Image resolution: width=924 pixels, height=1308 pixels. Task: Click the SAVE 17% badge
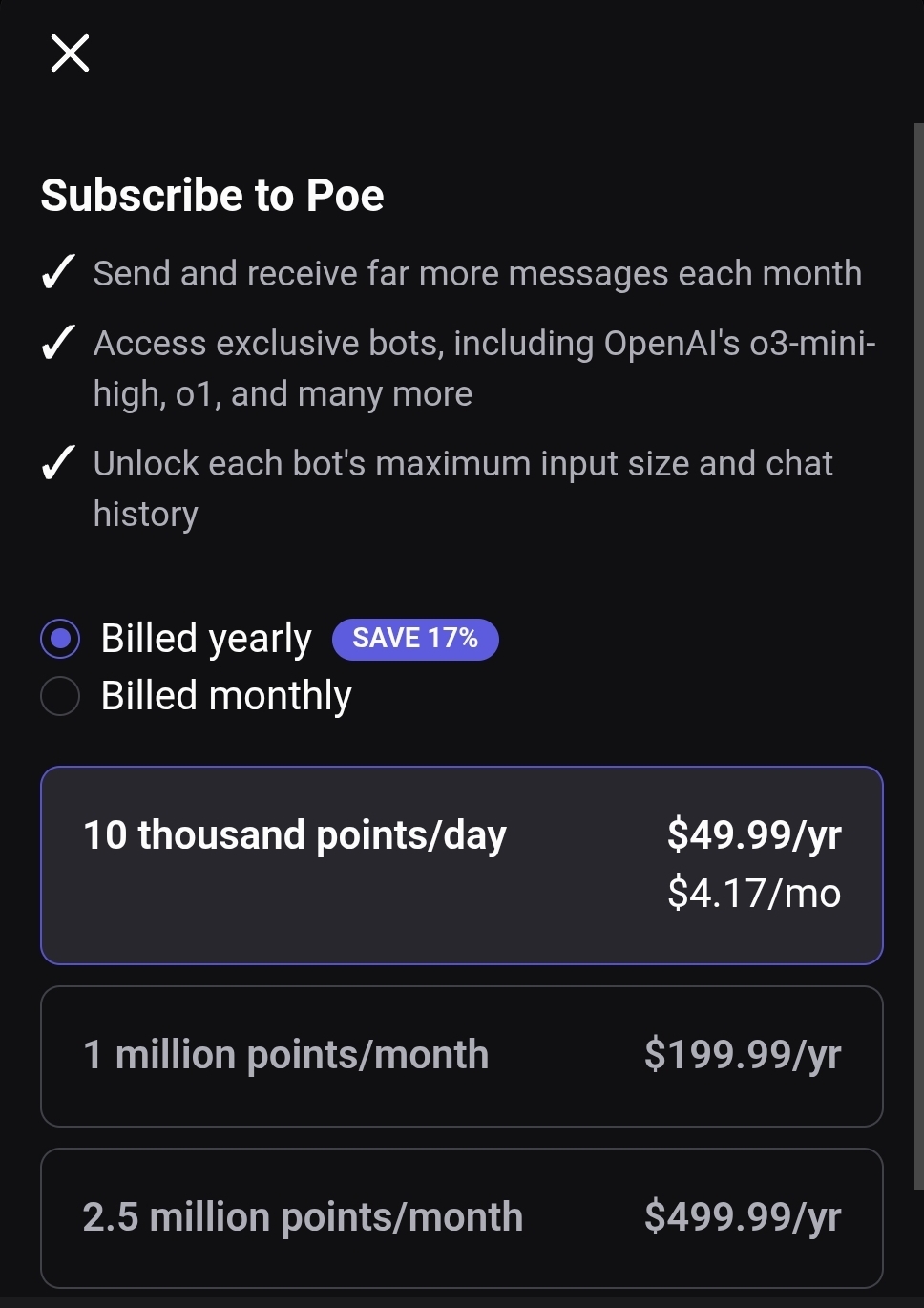415,639
